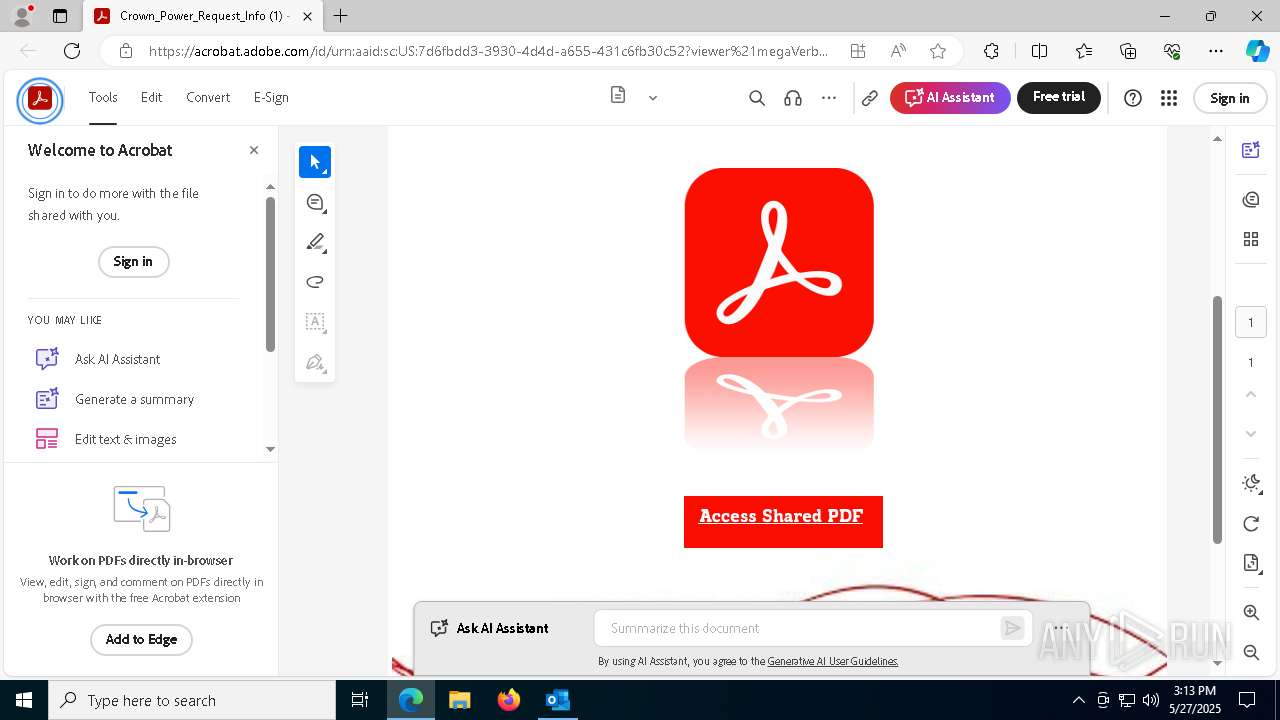Viewport: 1280px width, 720px height.
Task: Select Generate a summary suggestion
Action: pyautogui.click(x=115, y=399)
